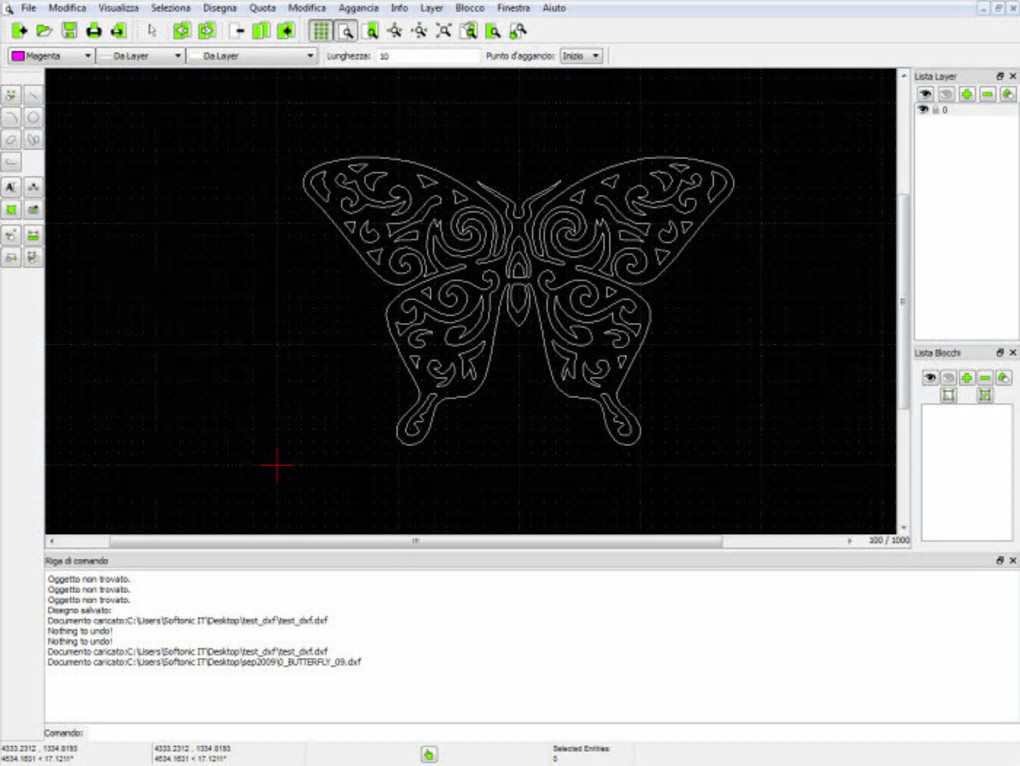
Task: Hide all layers with greyed eye icon
Action: tap(946, 94)
